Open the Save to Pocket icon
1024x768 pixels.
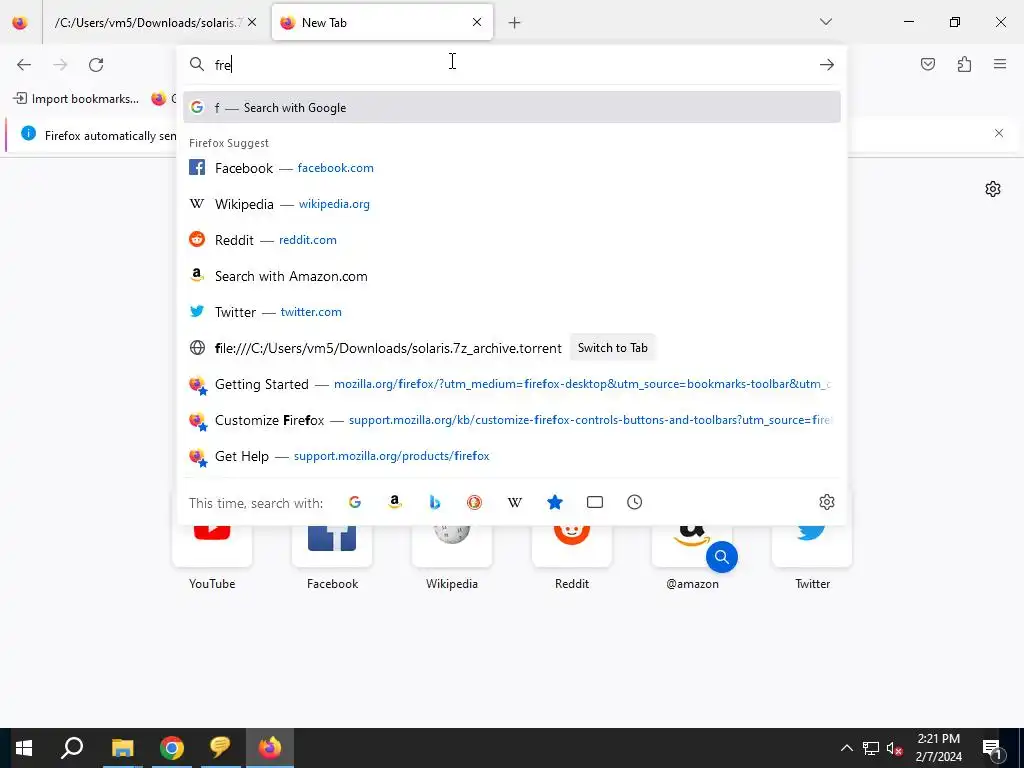927,64
